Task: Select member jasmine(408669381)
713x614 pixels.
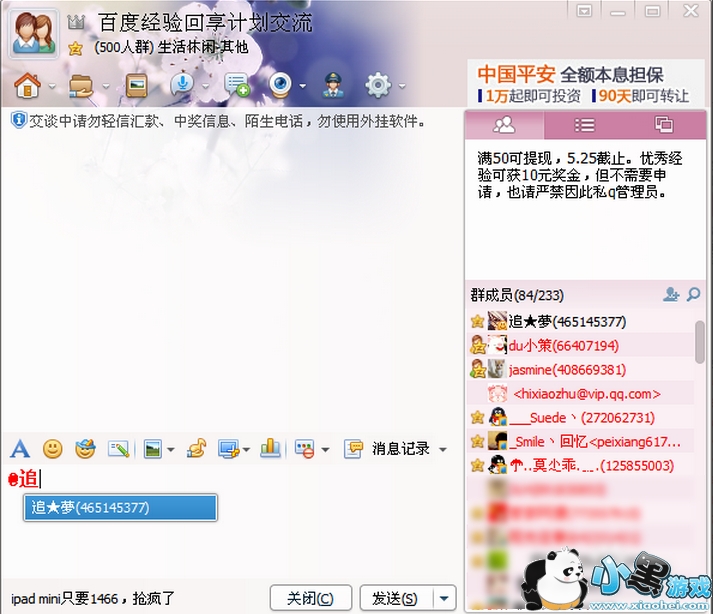Action: click(581, 370)
